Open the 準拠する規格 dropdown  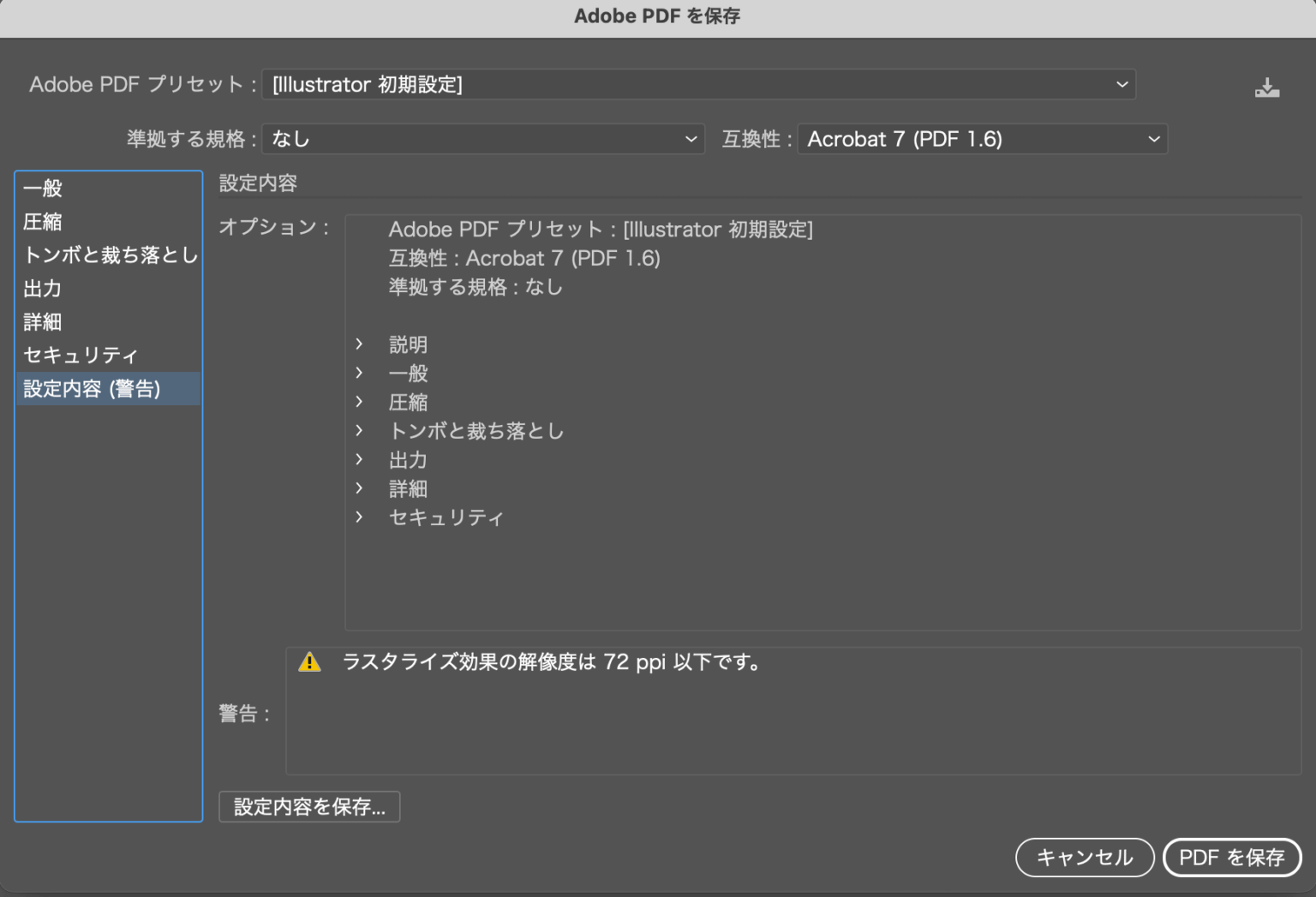point(483,139)
